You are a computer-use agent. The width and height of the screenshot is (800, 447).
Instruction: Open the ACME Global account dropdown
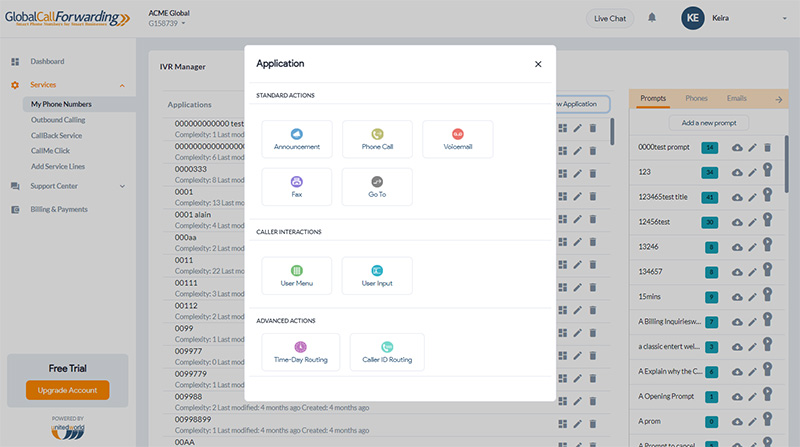[x=183, y=23]
